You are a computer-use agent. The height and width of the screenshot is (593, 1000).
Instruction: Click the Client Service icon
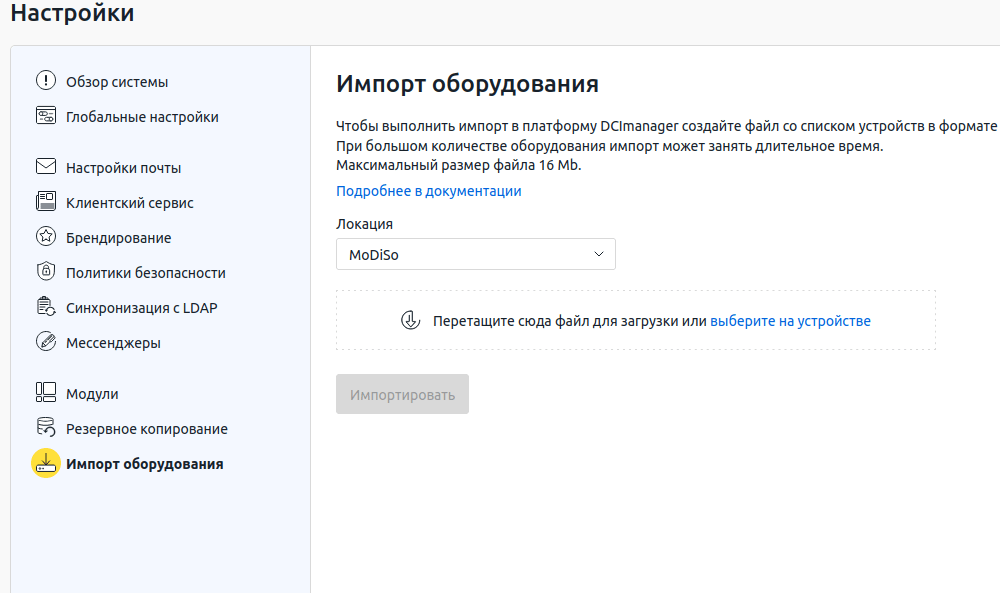(x=46, y=202)
